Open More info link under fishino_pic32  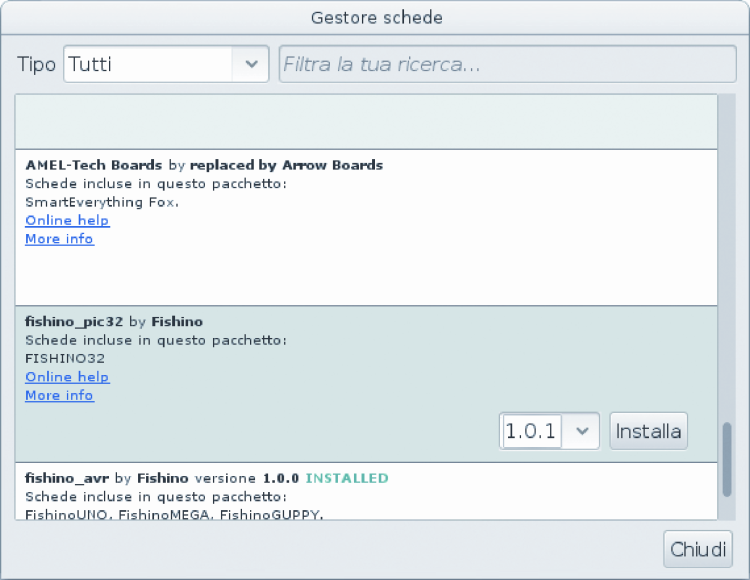[x=59, y=396]
